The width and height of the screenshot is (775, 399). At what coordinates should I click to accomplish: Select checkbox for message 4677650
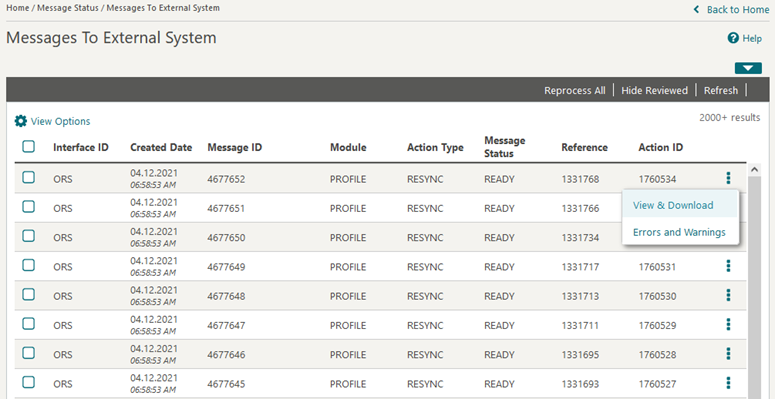(x=29, y=236)
